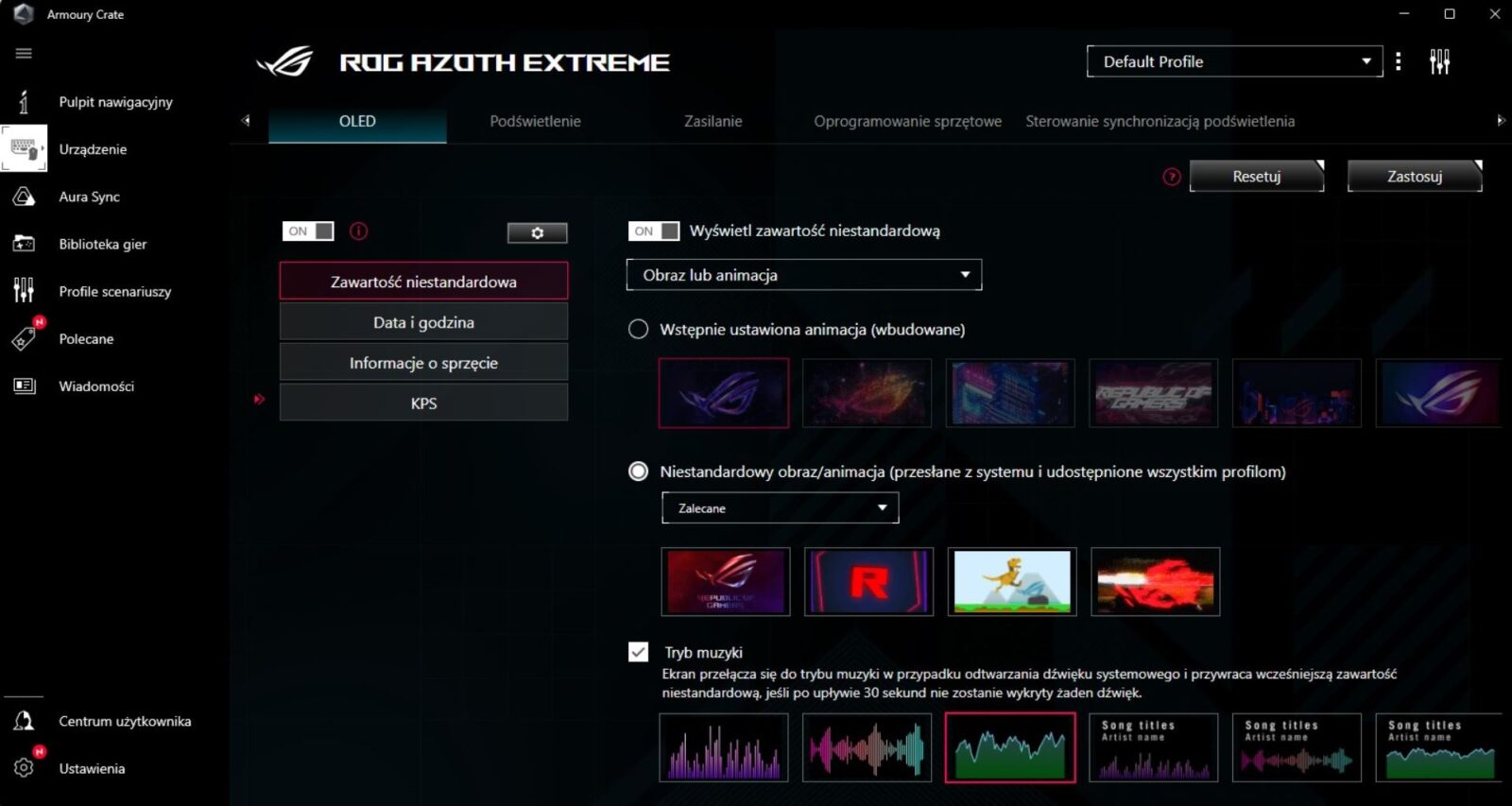1512x806 pixels.
Task: Open the three-dot profile options menu
Action: click(x=1399, y=62)
